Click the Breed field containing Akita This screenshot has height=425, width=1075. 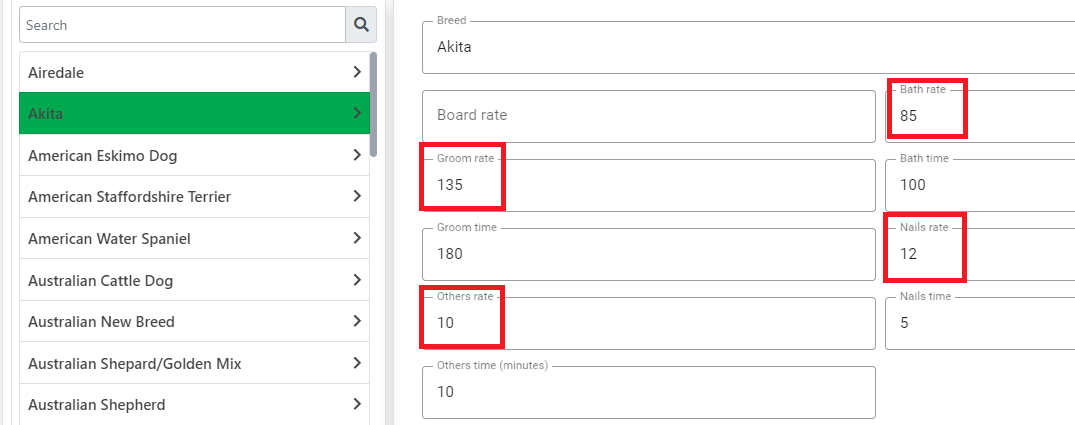pyautogui.click(x=749, y=47)
